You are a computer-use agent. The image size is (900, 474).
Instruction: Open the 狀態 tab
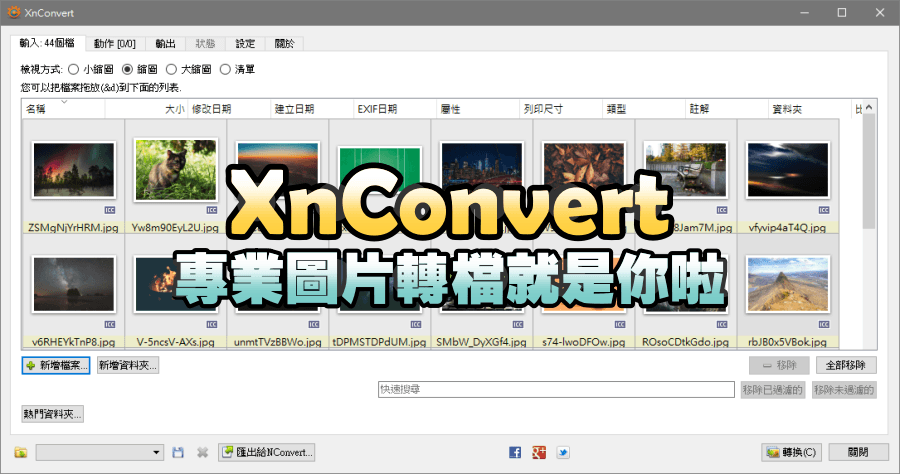tap(205, 44)
